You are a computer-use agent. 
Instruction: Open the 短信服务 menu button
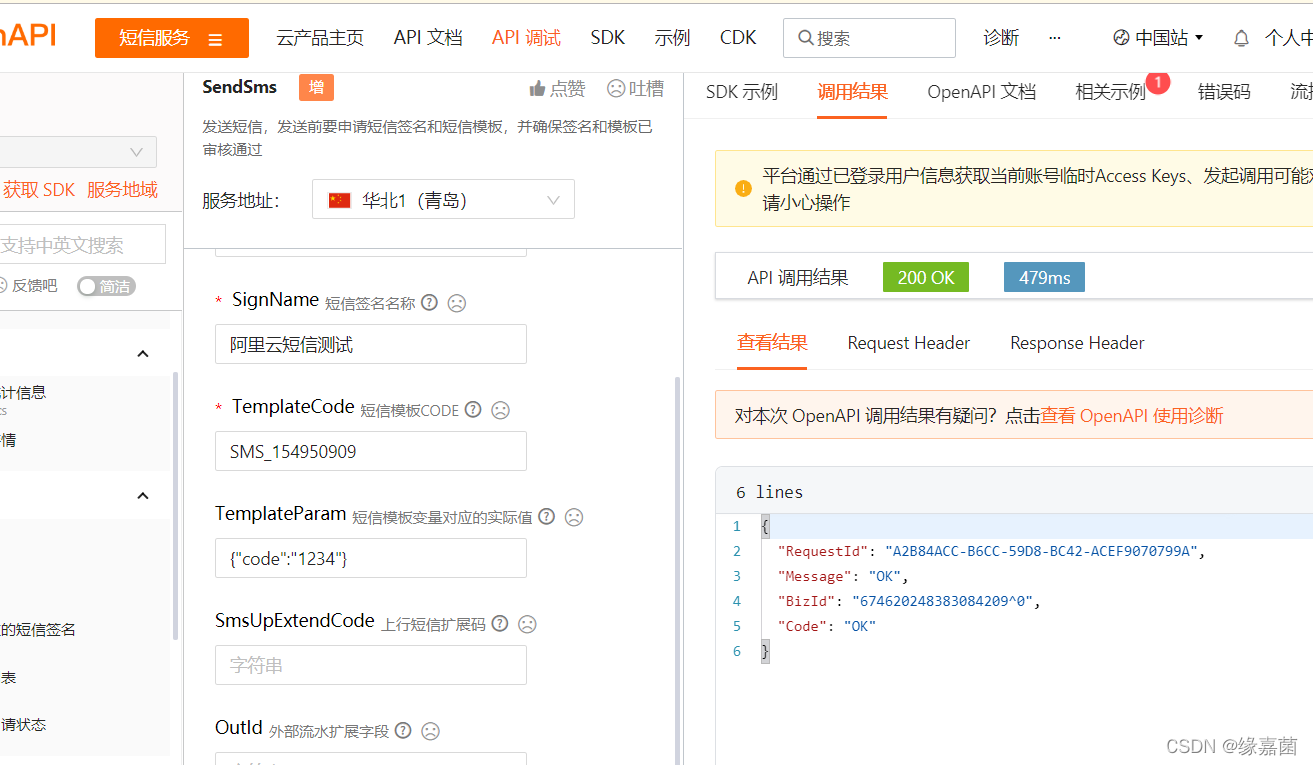pyautogui.click(x=172, y=38)
